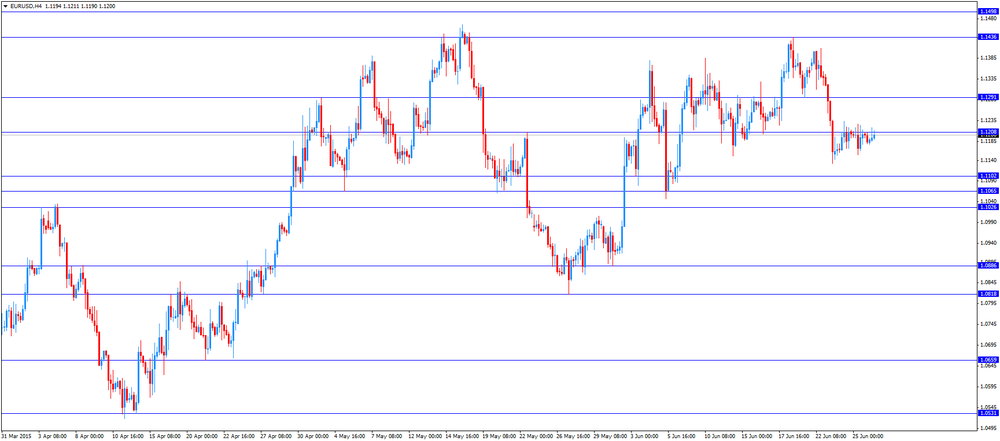
Task: Select the 1.1291 horizontal line price label
Action: point(987,97)
